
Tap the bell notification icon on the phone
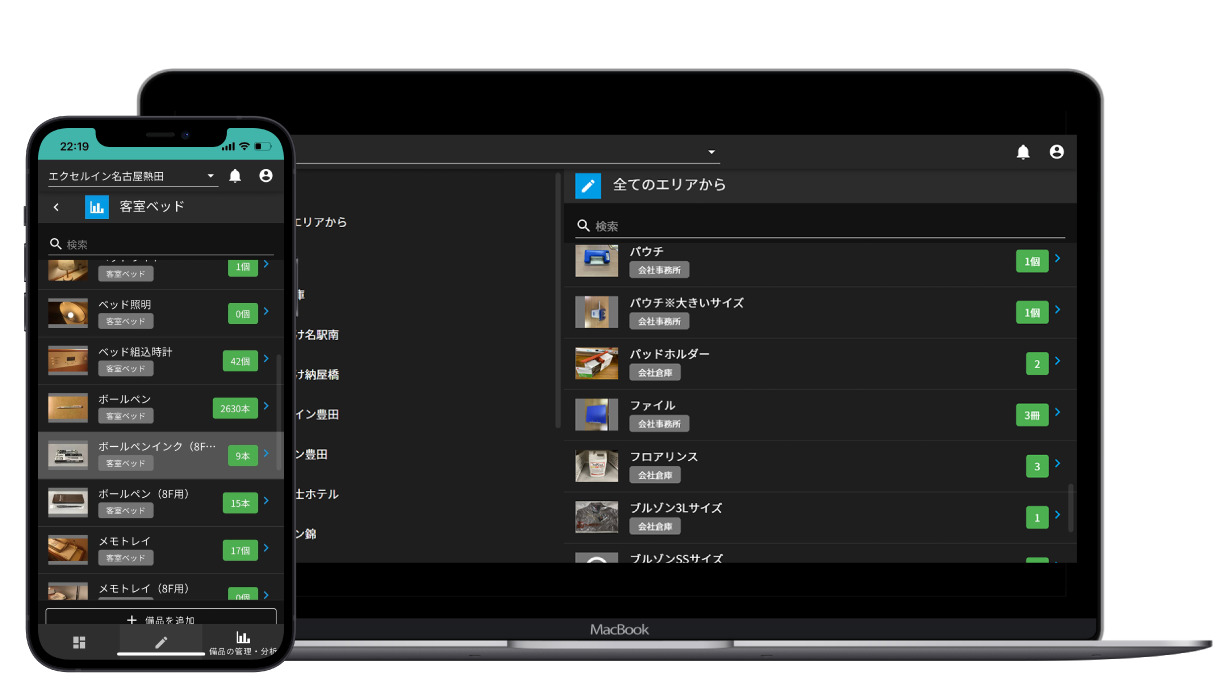click(x=237, y=175)
